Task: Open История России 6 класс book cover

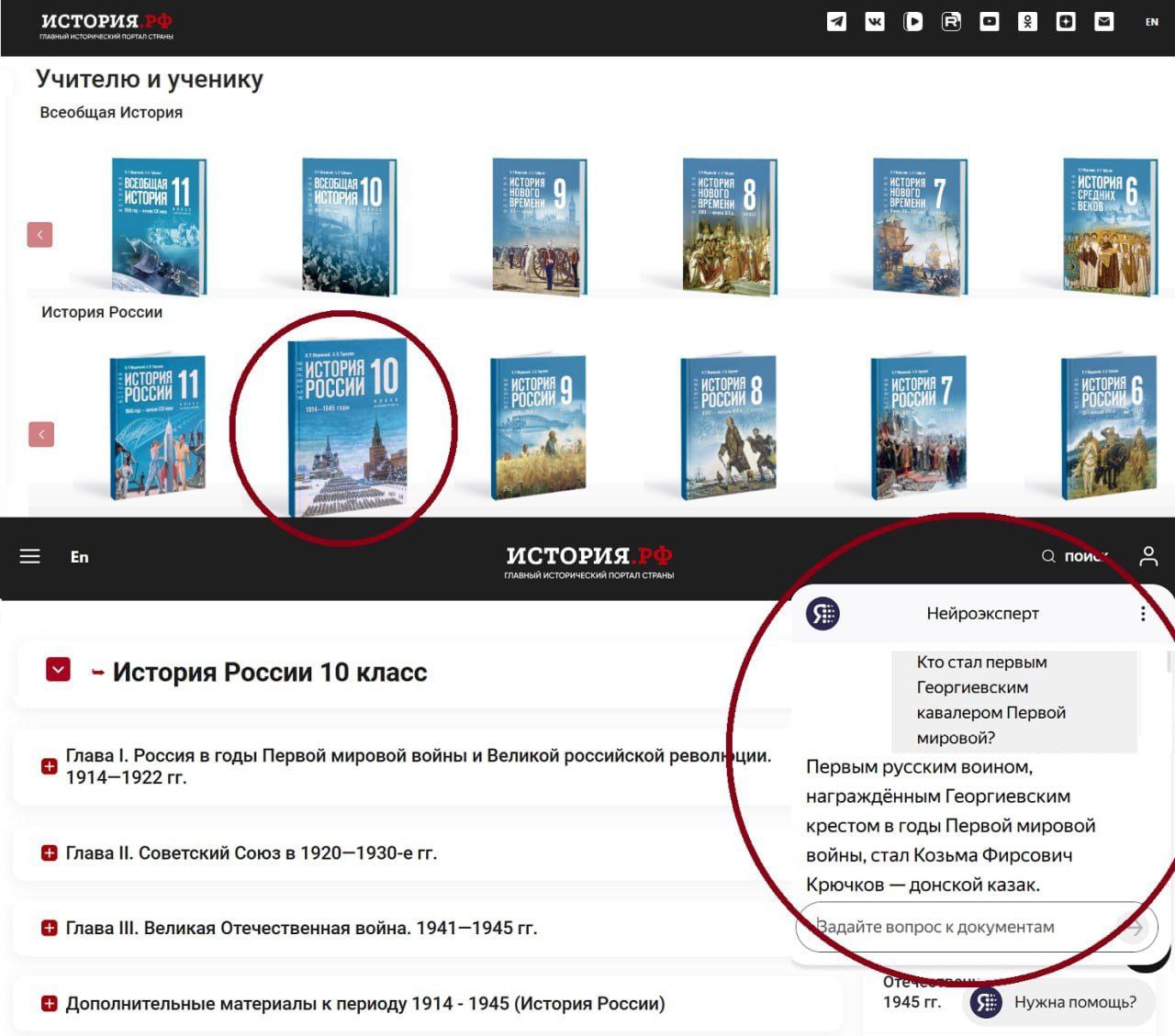Action: click(1108, 428)
